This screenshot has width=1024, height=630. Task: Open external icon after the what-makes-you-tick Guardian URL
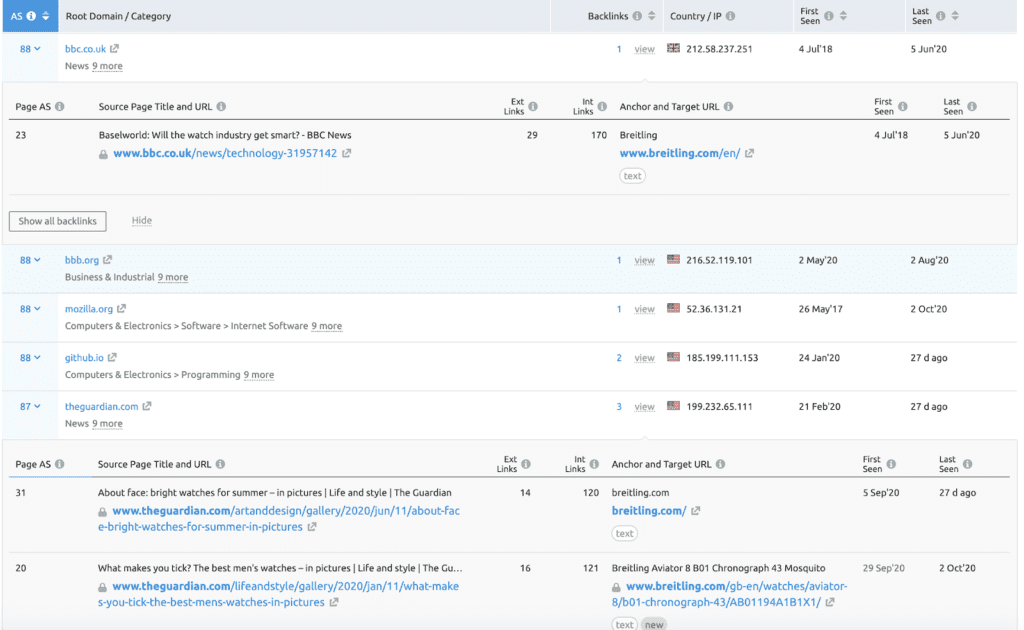(x=334, y=603)
